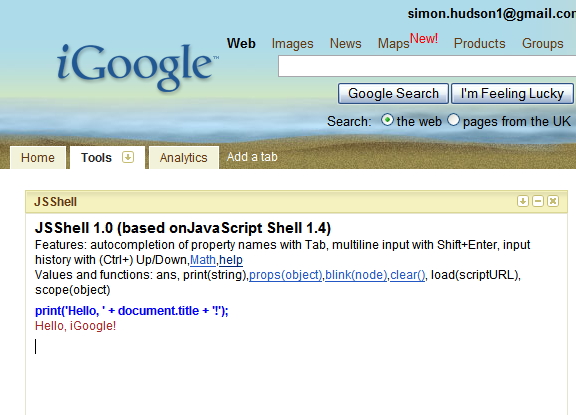Image resolution: width=576 pixels, height=415 pixels.
Task: Select the Web search category
Action: pyautogui.click(x=241, y=43)
